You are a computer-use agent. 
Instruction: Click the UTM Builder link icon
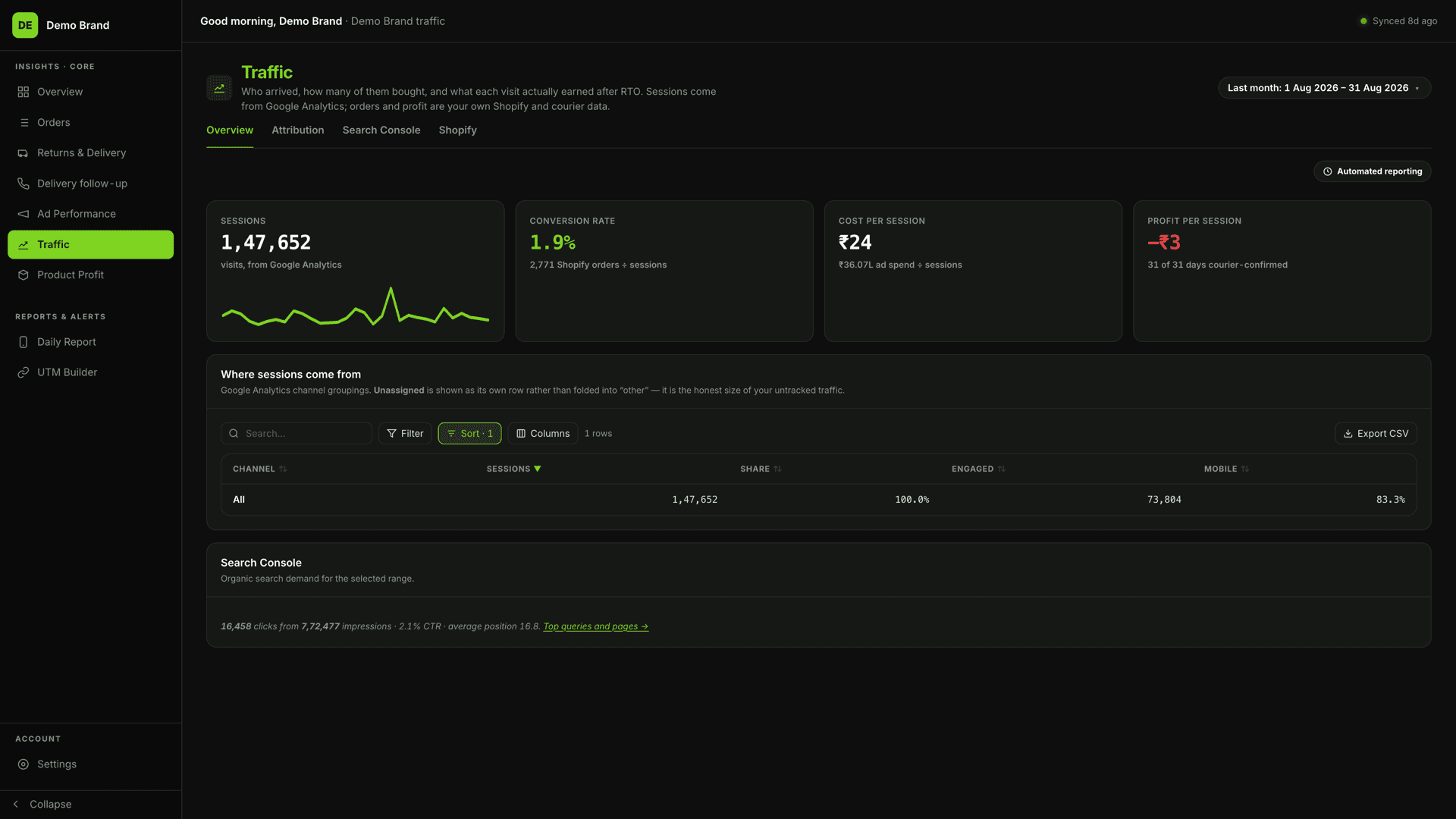point(24,372)
